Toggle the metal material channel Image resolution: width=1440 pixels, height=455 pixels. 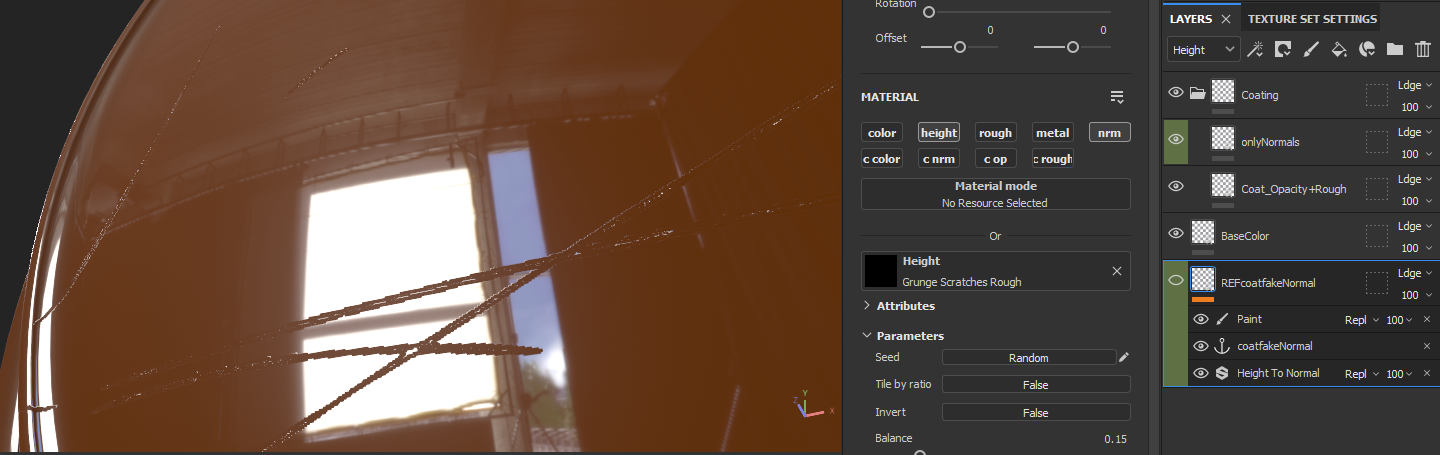tap(1052, 132)
